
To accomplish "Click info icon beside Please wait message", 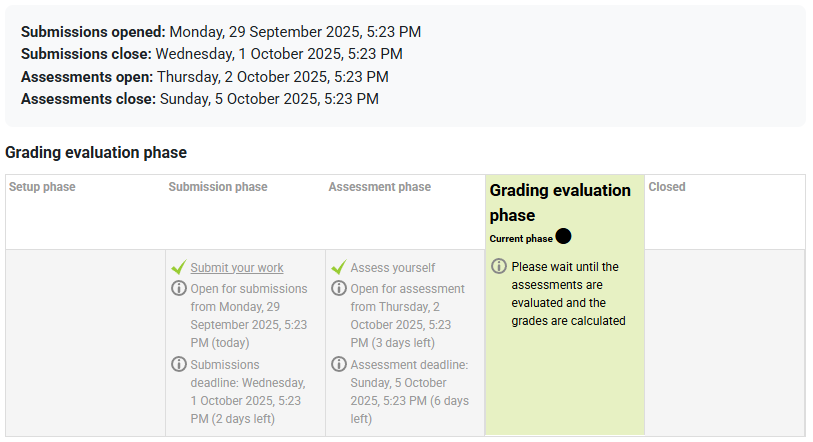I will 499,266.
